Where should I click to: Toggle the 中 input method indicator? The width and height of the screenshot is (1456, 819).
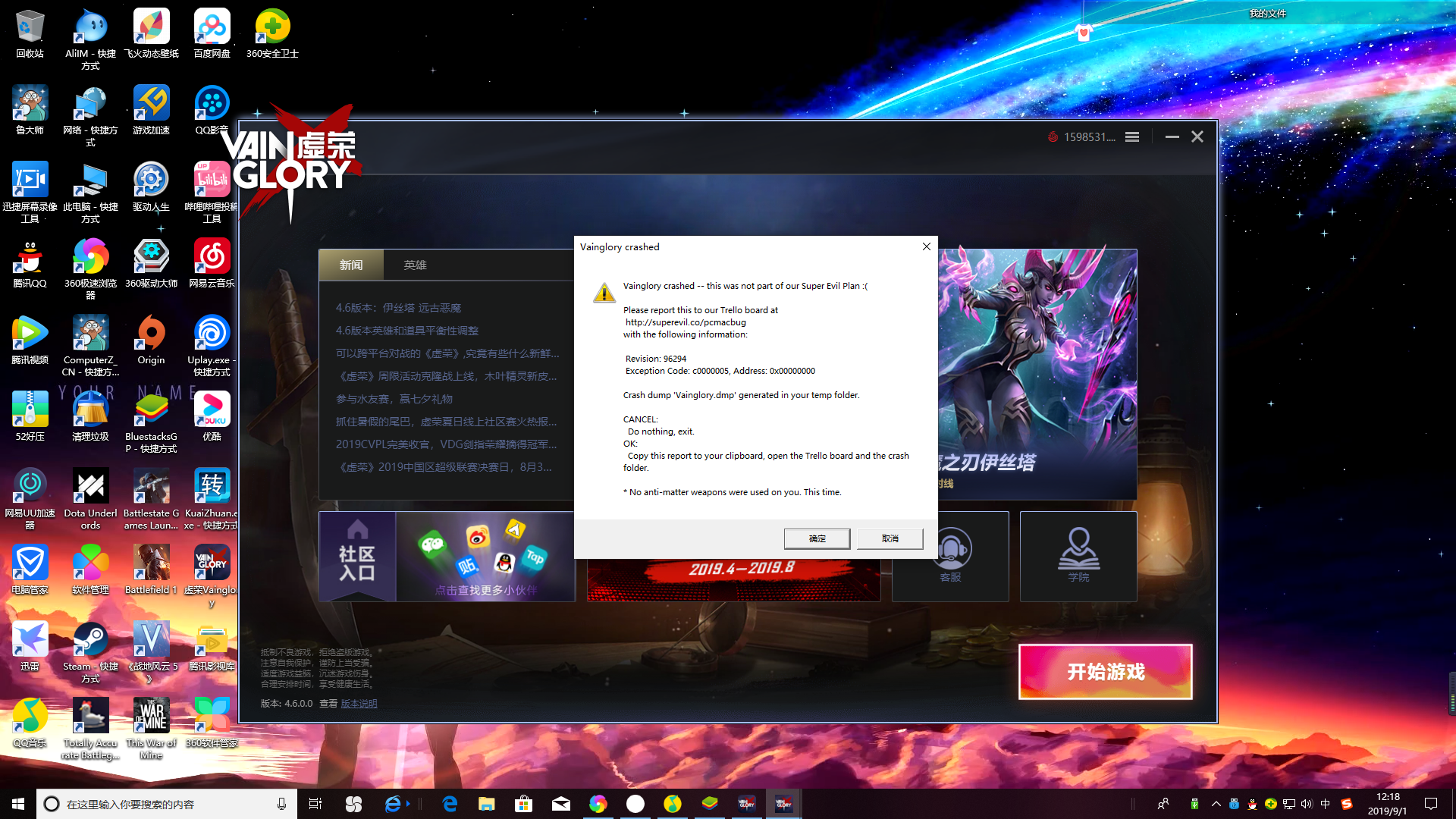coord(1325,804)
